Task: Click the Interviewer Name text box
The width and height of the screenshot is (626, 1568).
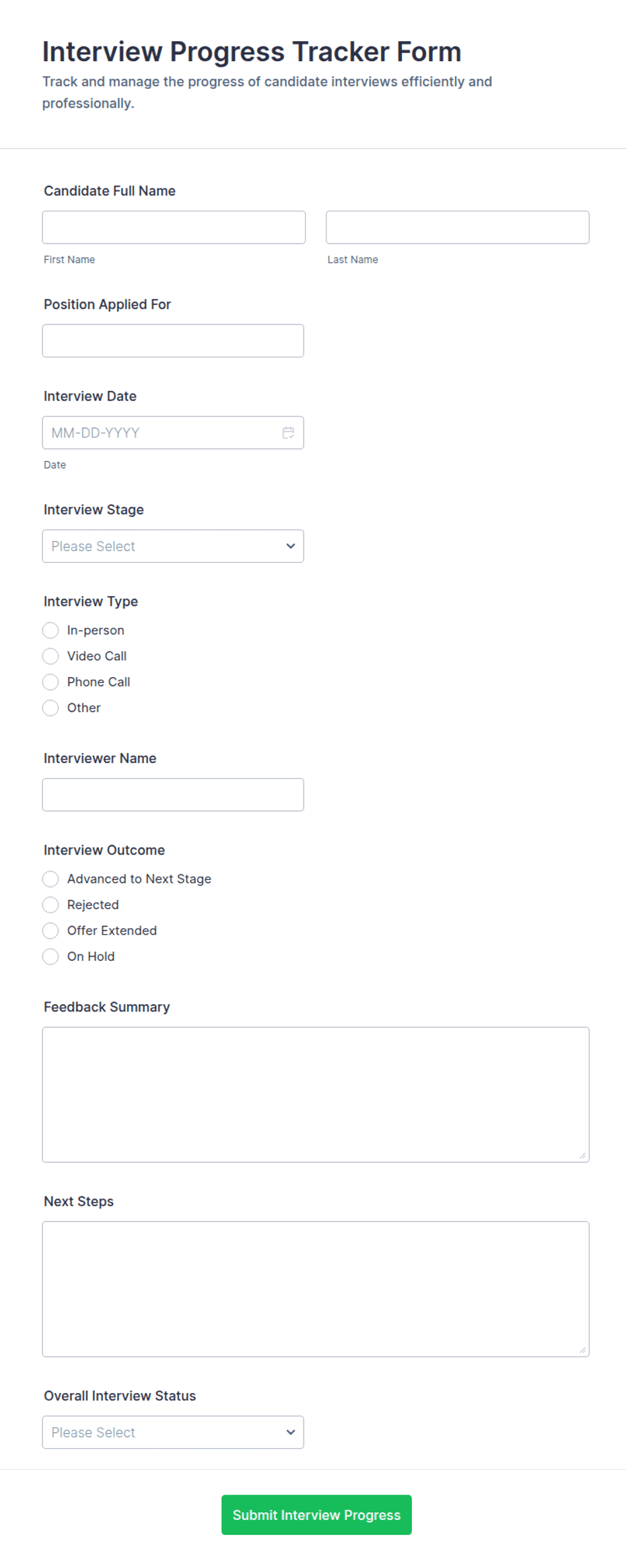Action: pyautogui.click(x=173, y=795)
